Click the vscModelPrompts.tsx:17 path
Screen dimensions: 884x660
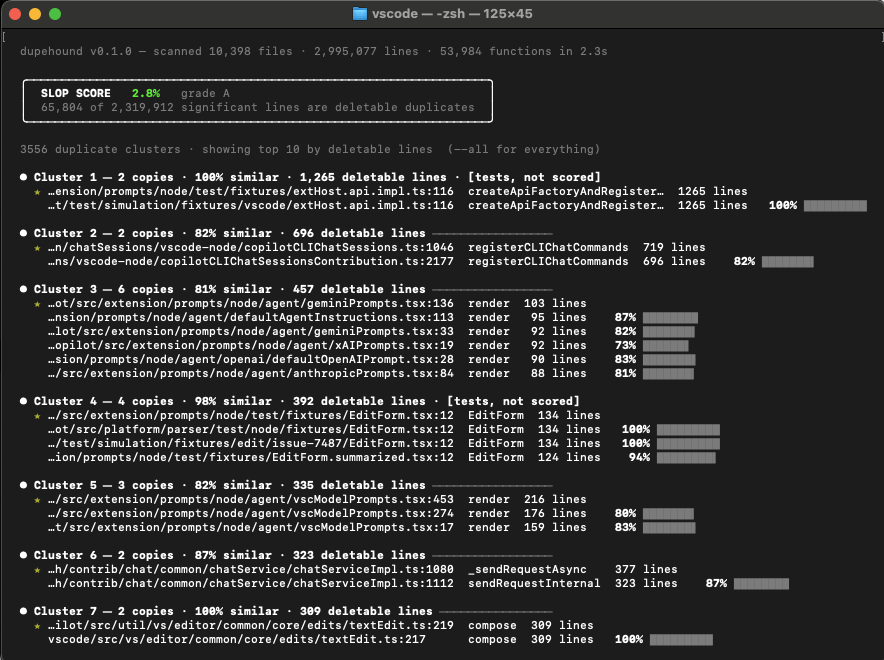(x=251, y=528)
